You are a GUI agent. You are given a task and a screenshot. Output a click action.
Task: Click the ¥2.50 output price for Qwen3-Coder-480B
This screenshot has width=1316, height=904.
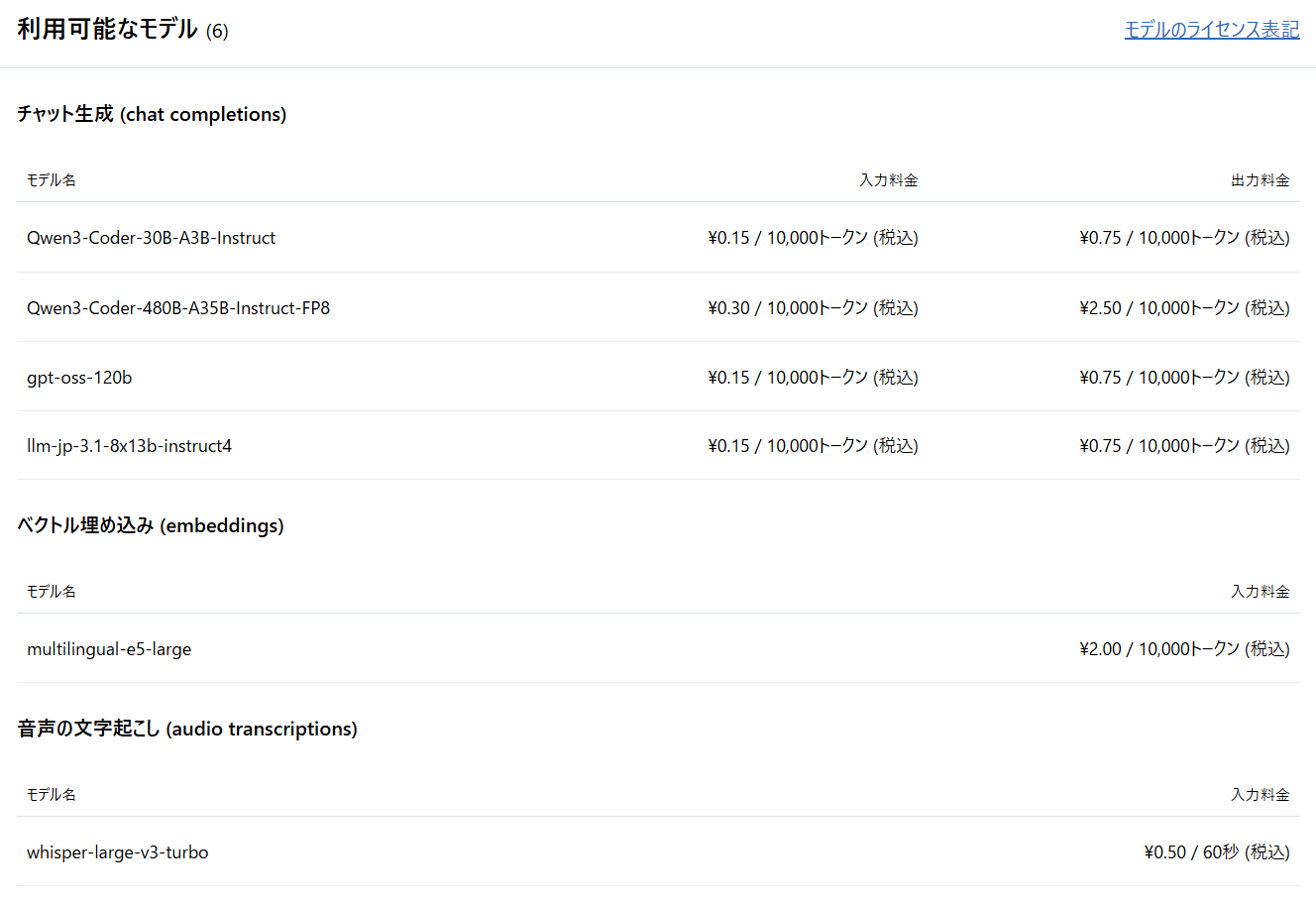[x=1185, y=308]
